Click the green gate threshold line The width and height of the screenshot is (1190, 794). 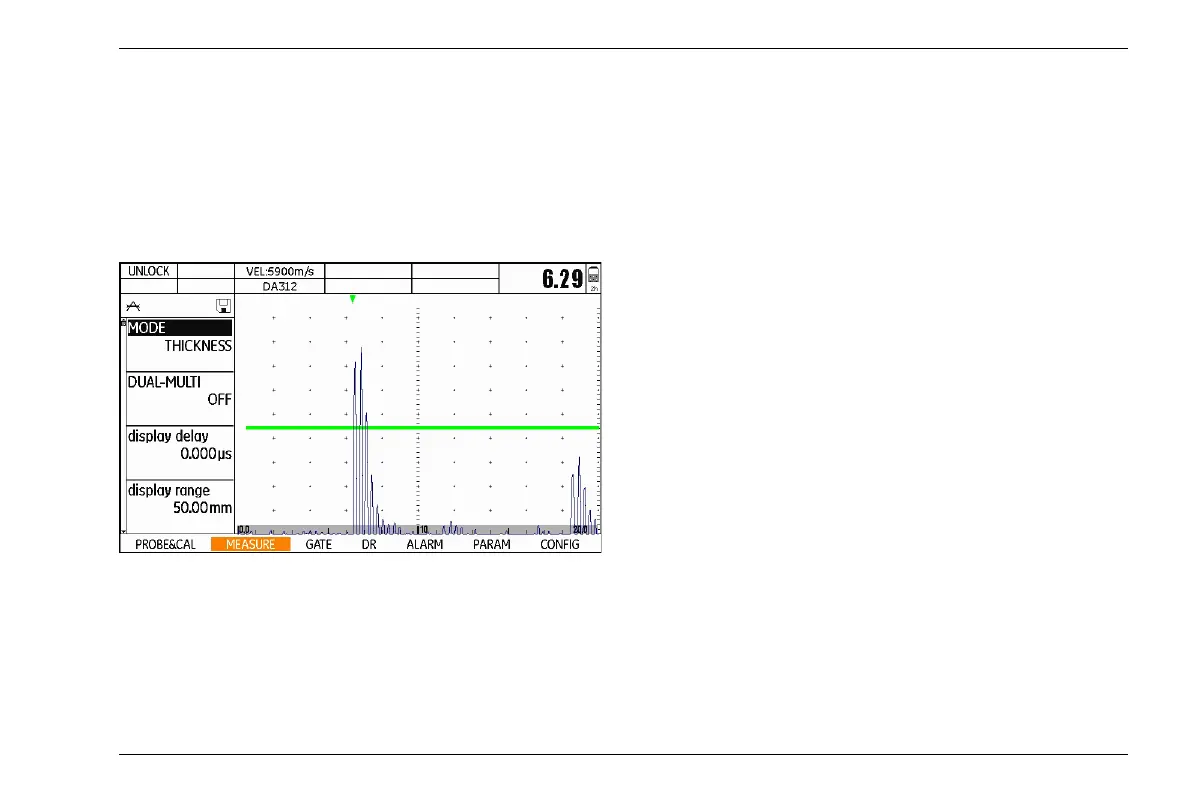click(422, 427)
